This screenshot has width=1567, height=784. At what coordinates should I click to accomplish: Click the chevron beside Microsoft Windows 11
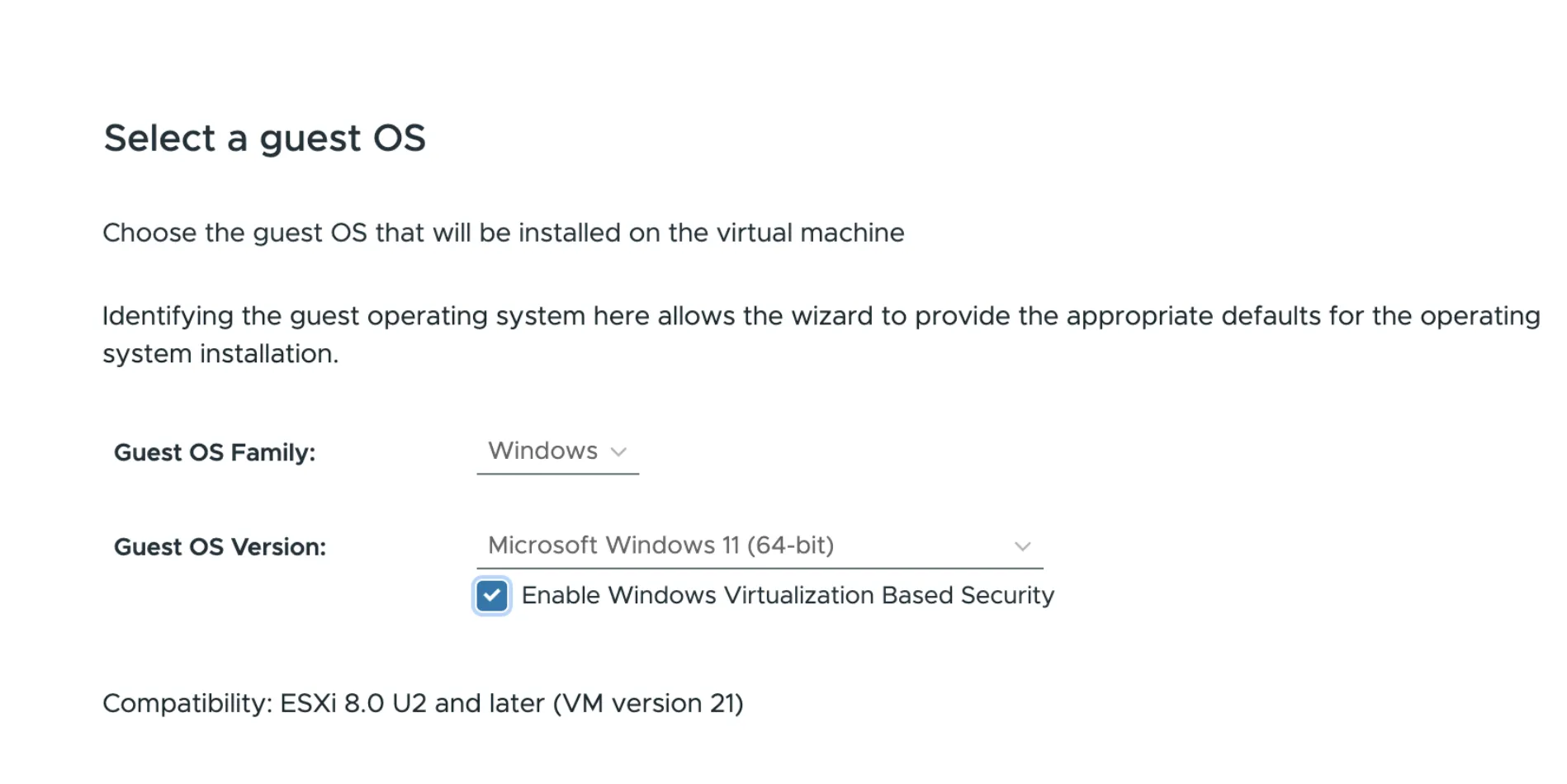point(1022,545)
